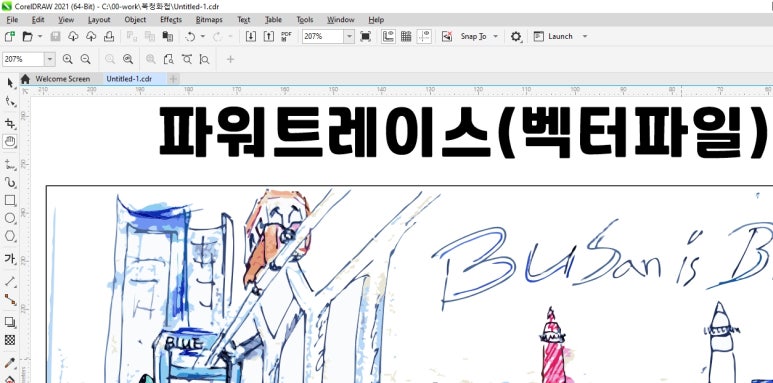Click the Export icon
The height and width of the screenshot is (383, 773).
coord(269,36)
